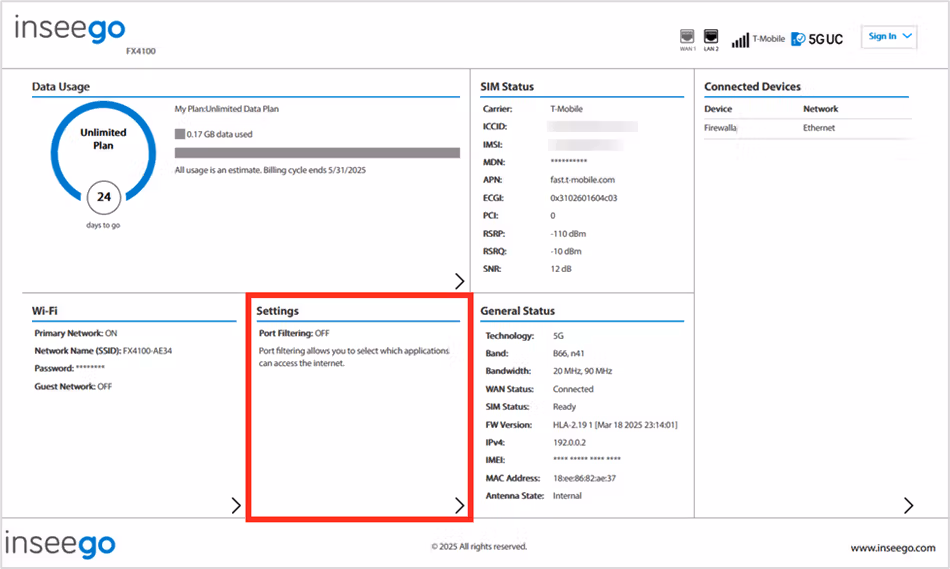Click RSRQ value -10 dBm
This screenshot has height=569, width=950.
click(x=565, y=251)
